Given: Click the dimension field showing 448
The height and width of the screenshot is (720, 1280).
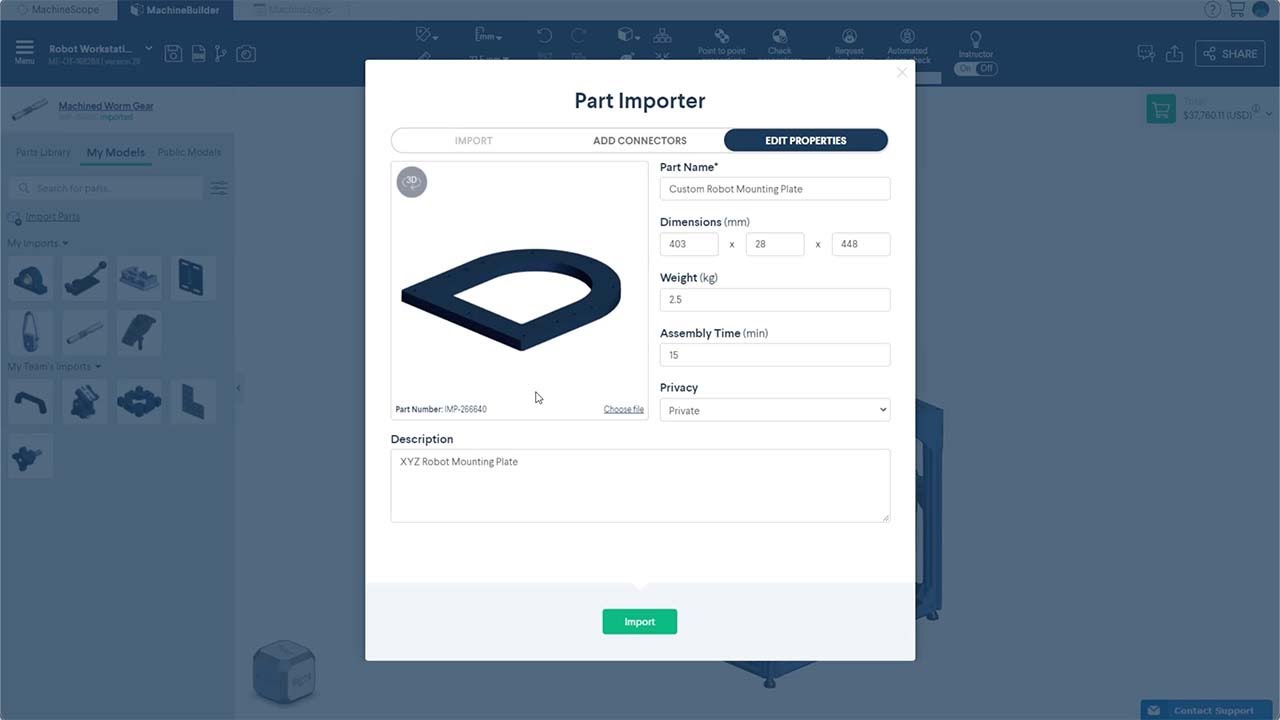Looking at the screenshot, I should click(x=861, y=244).
